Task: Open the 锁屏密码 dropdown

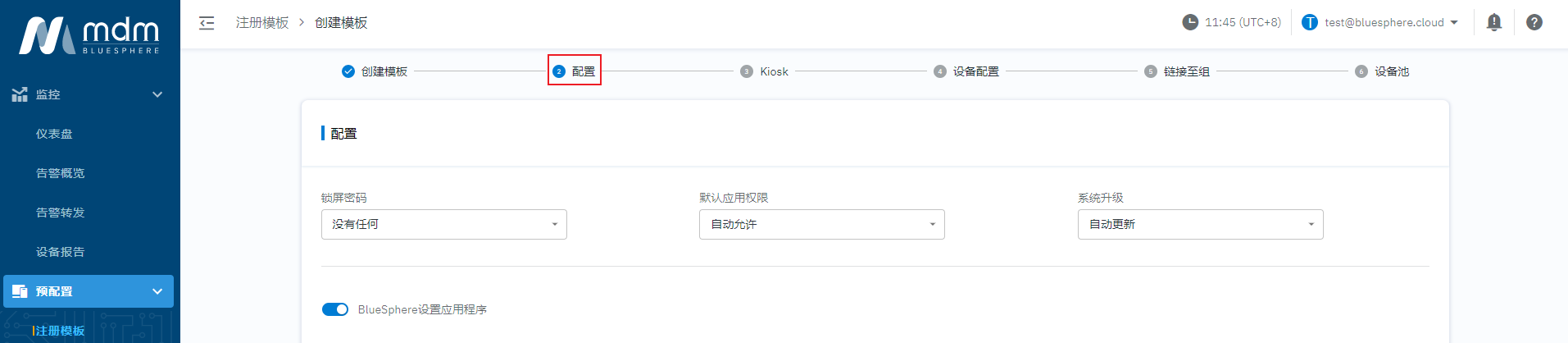Action: (x=443, y=224)
